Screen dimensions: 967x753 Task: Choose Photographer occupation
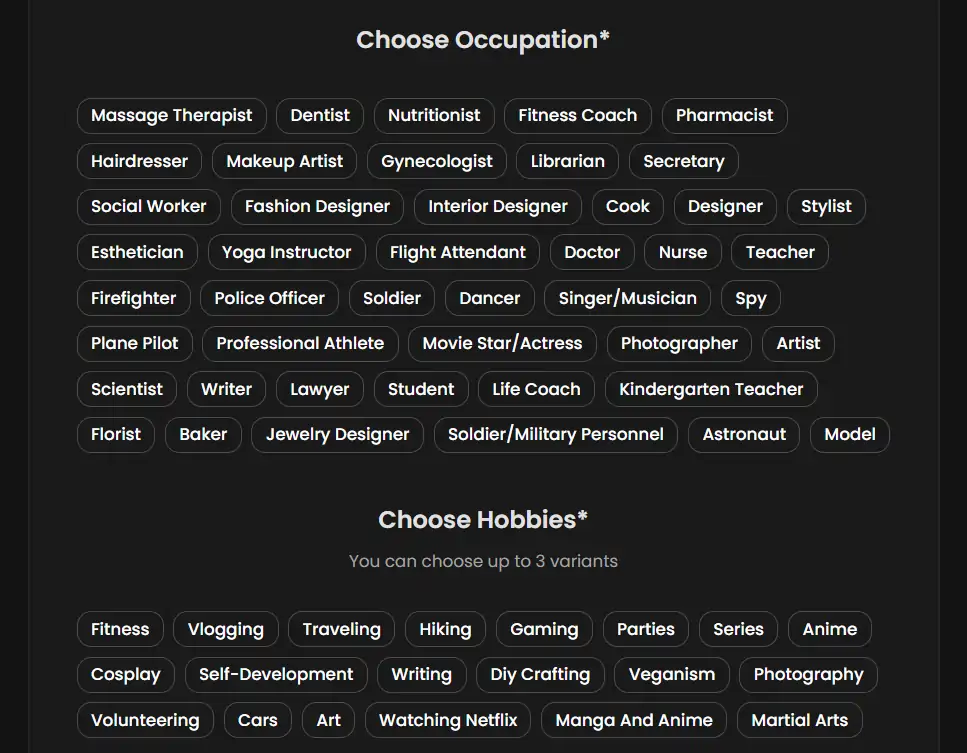[679, 344]
